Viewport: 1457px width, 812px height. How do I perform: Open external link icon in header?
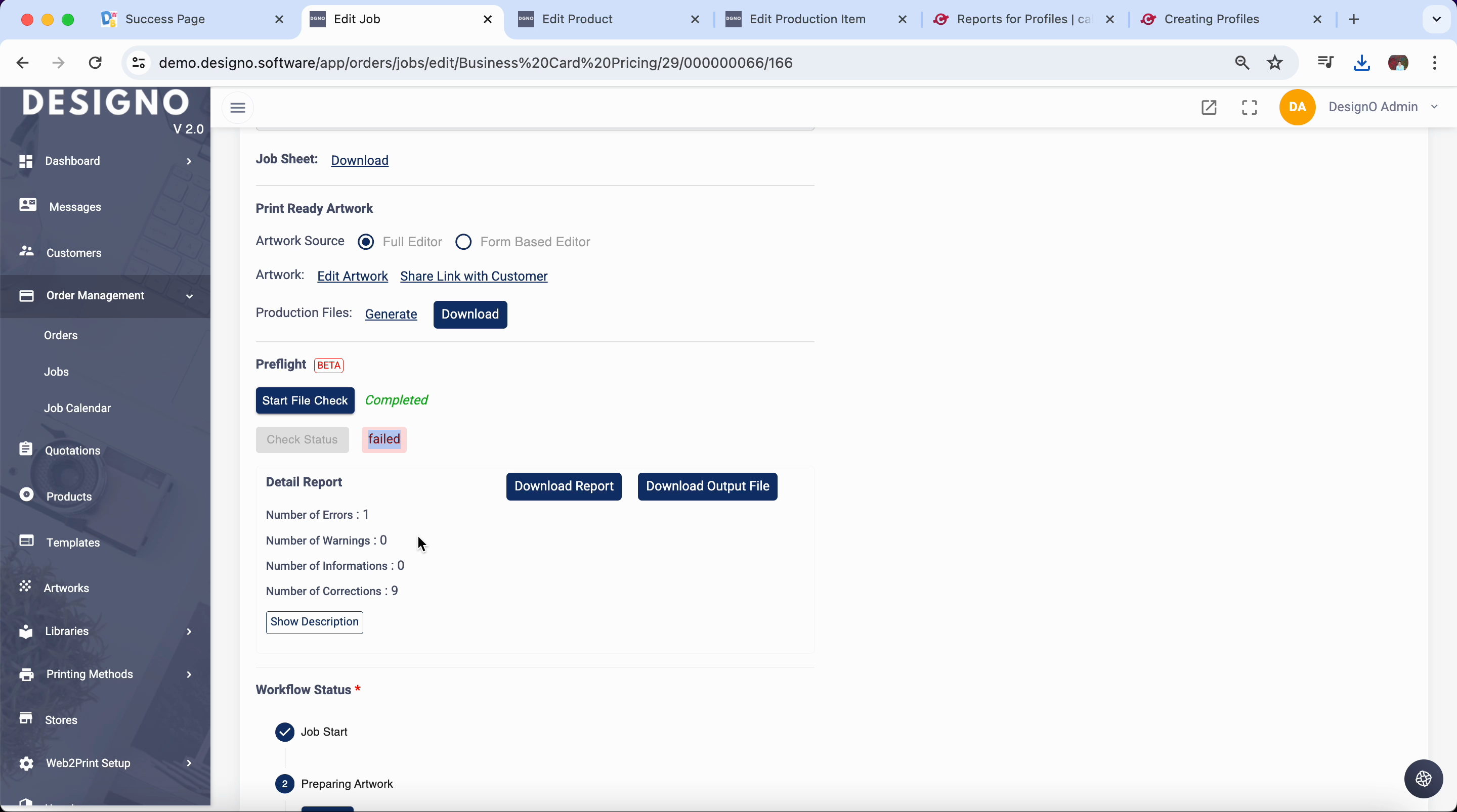(x=1209, y=107)
